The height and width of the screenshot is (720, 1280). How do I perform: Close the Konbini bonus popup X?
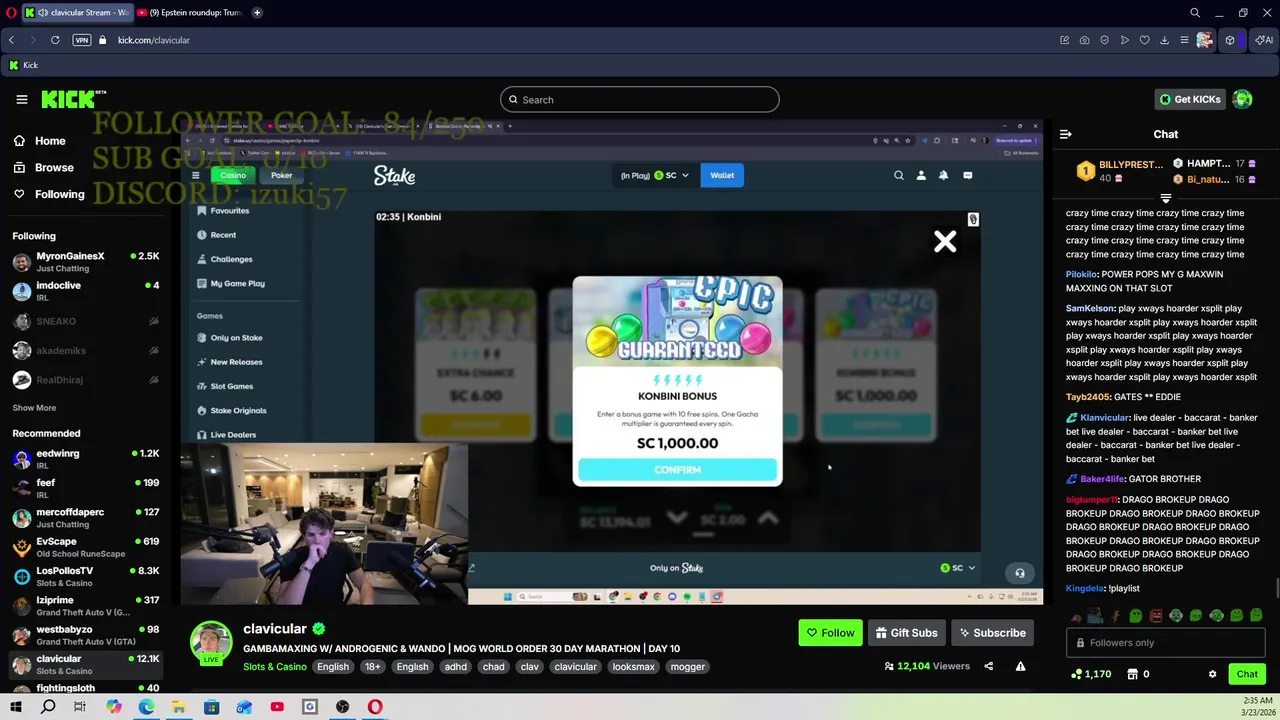[x=944, y=241]
